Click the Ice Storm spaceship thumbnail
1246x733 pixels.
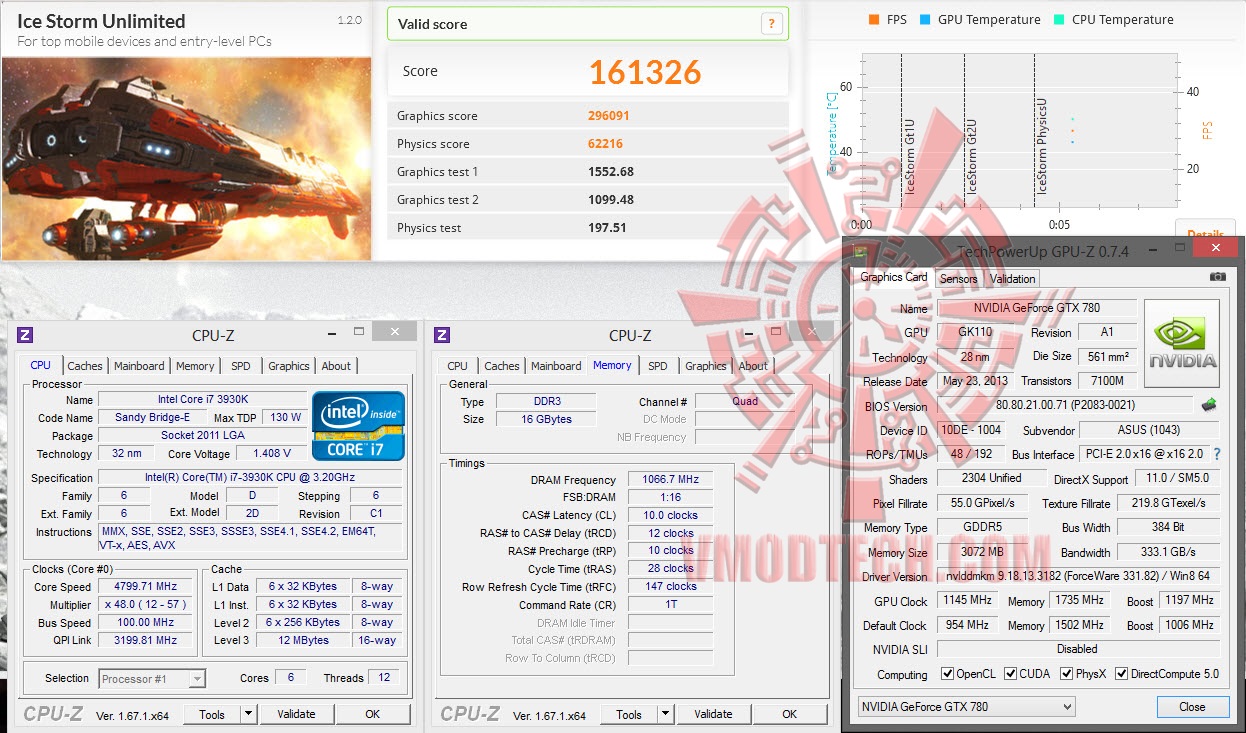pyautogui.click(x=186, y=159)
